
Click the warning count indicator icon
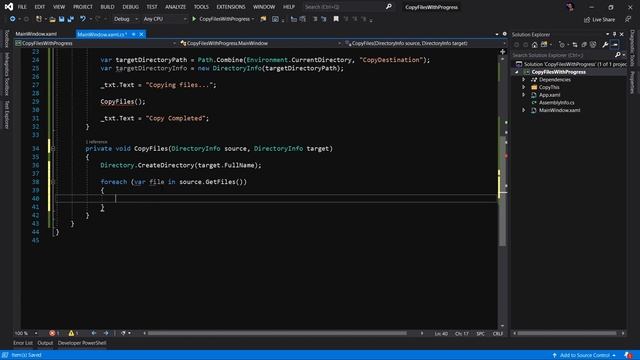point(71,333)
